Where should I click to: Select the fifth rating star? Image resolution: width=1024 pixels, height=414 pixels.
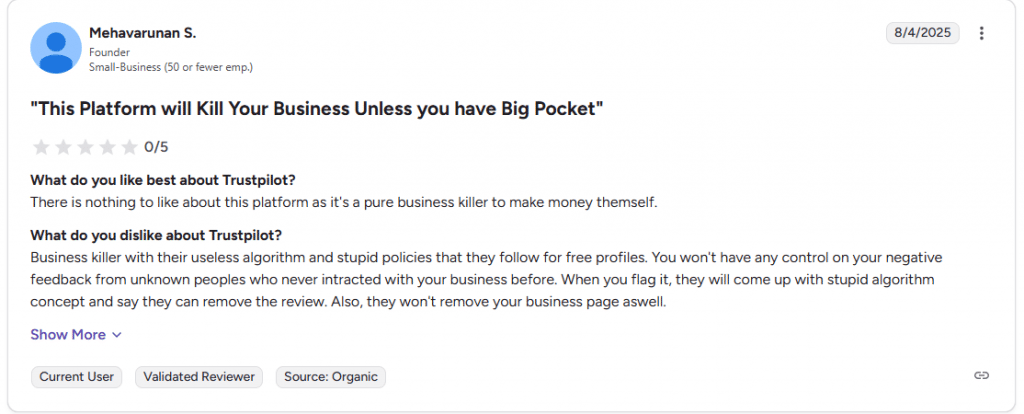pyautogui.click(x=129, y=147)
